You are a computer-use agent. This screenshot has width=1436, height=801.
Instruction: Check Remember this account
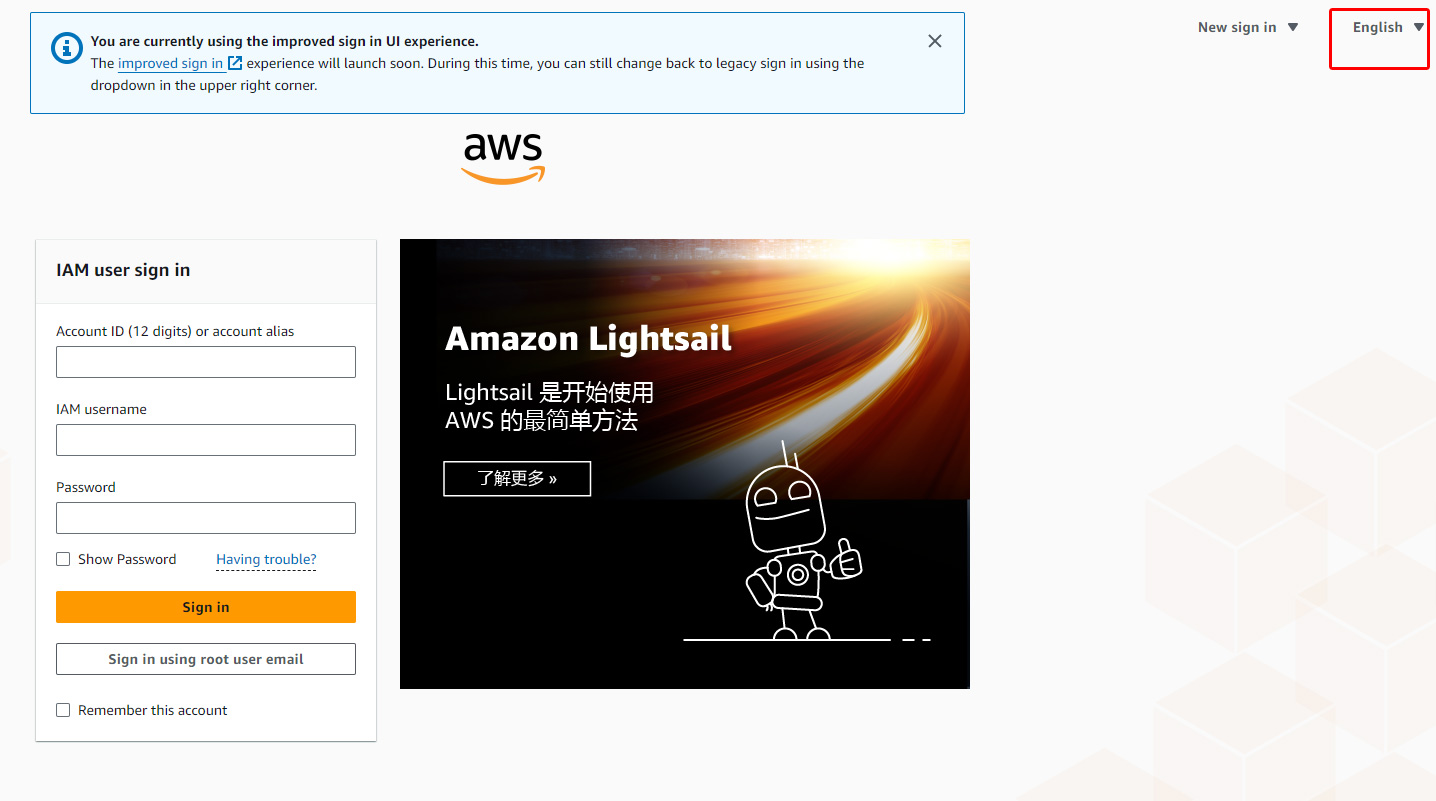pyautogui.click(x=63, y=710)
